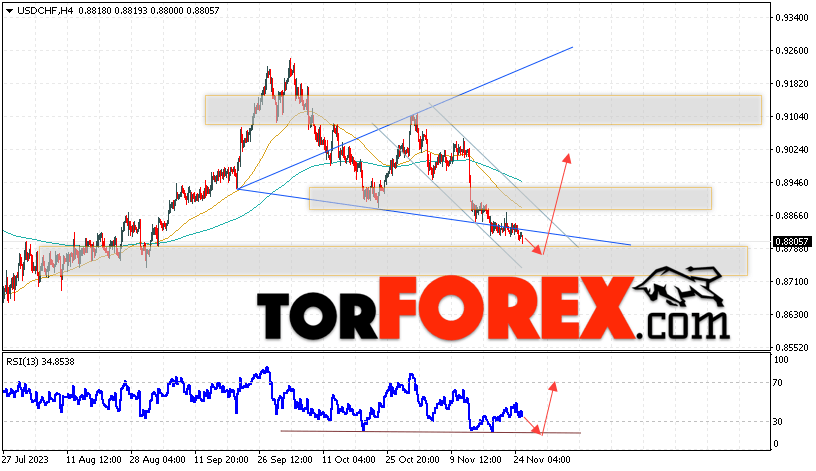Select the 11 Aug 12:00 date label
This screenshot has height=471, width=816.
click(x=94, y=460)
